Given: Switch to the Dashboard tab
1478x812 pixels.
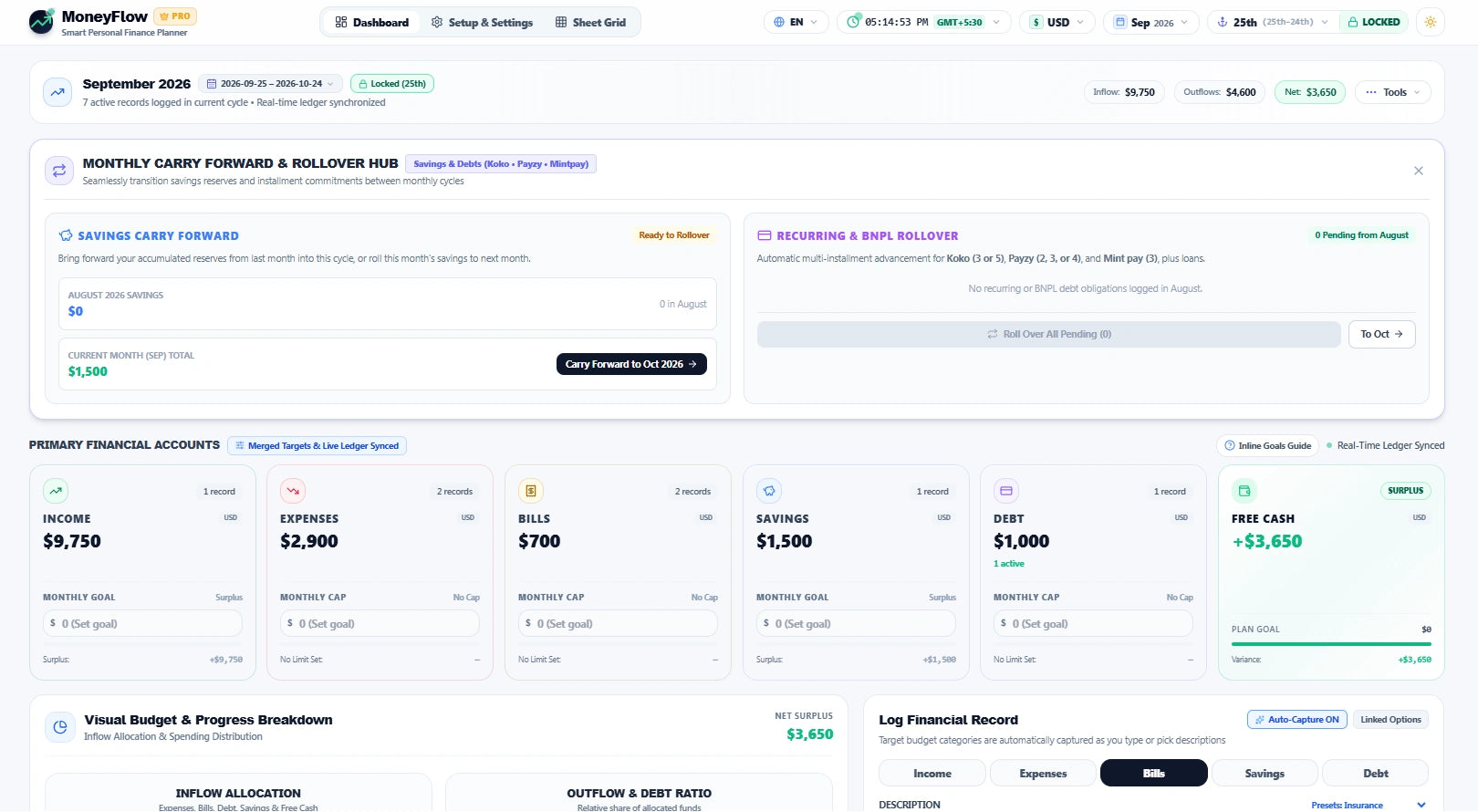Looking at the screenshot, I should (371, 22).
